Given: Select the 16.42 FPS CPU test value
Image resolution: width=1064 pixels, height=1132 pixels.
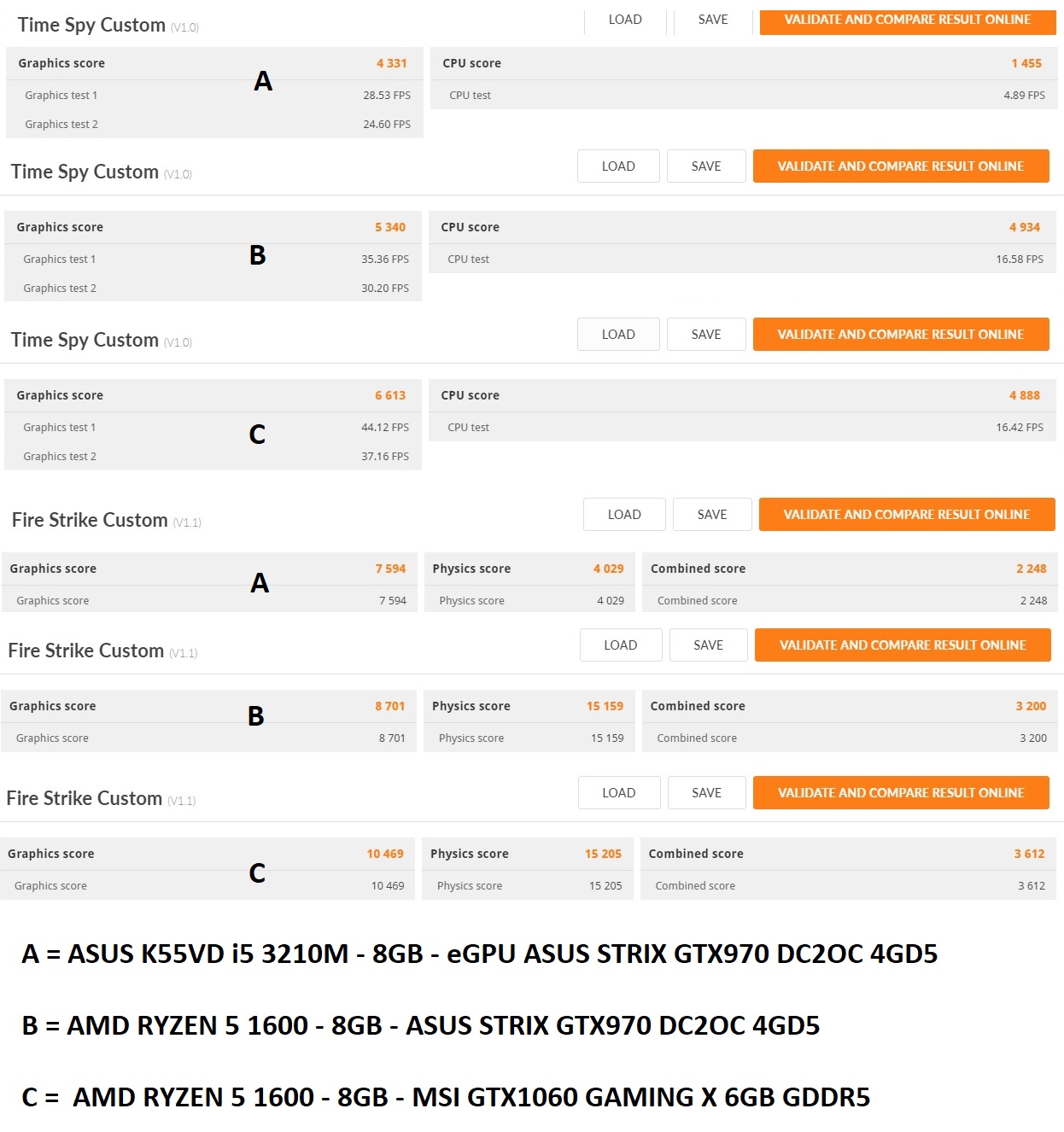Looking at the screenshot, I should coord(1020,428).
